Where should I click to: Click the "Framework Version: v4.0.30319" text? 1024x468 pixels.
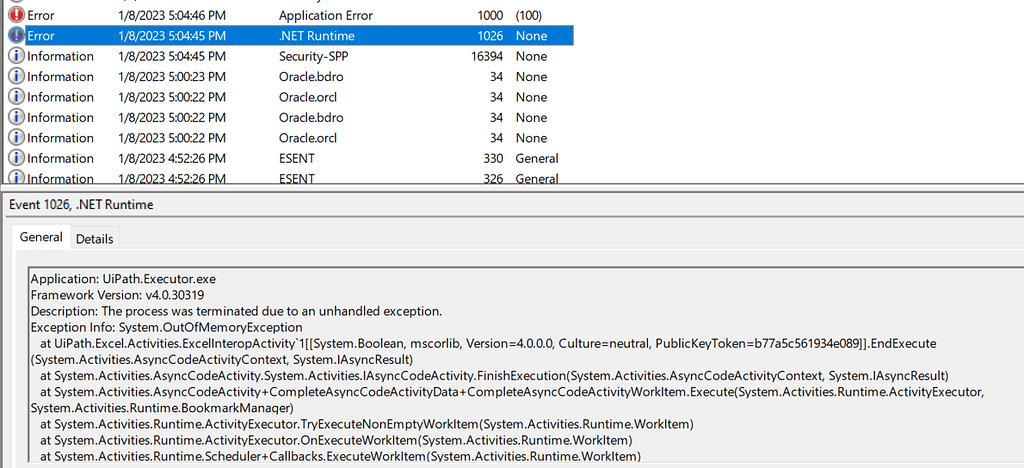pos(116,295)
